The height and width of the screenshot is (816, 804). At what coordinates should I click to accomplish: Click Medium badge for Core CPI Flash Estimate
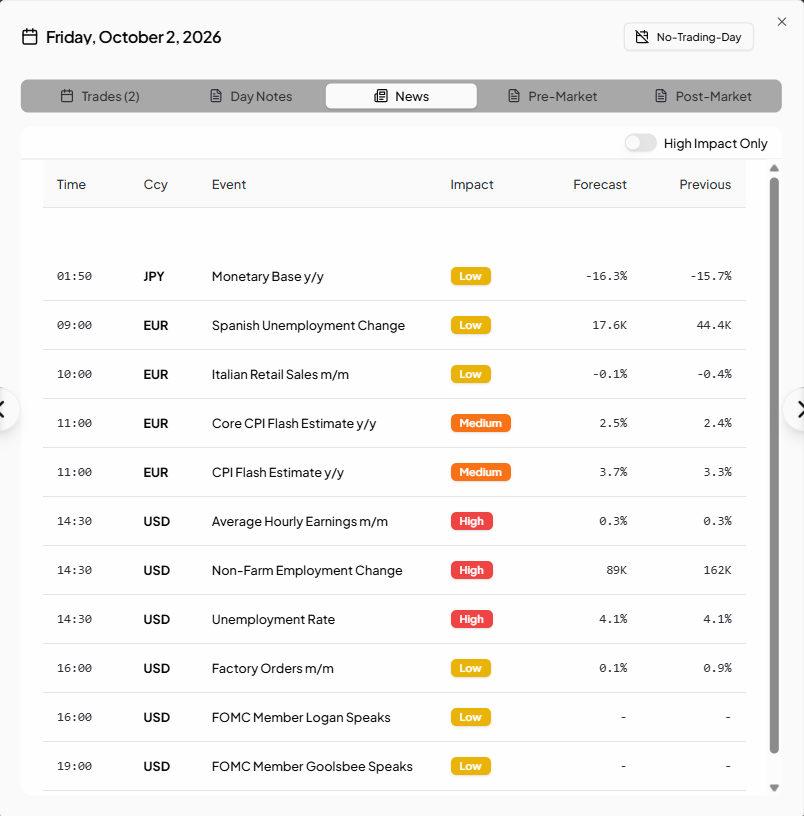(x=481, y=423)
